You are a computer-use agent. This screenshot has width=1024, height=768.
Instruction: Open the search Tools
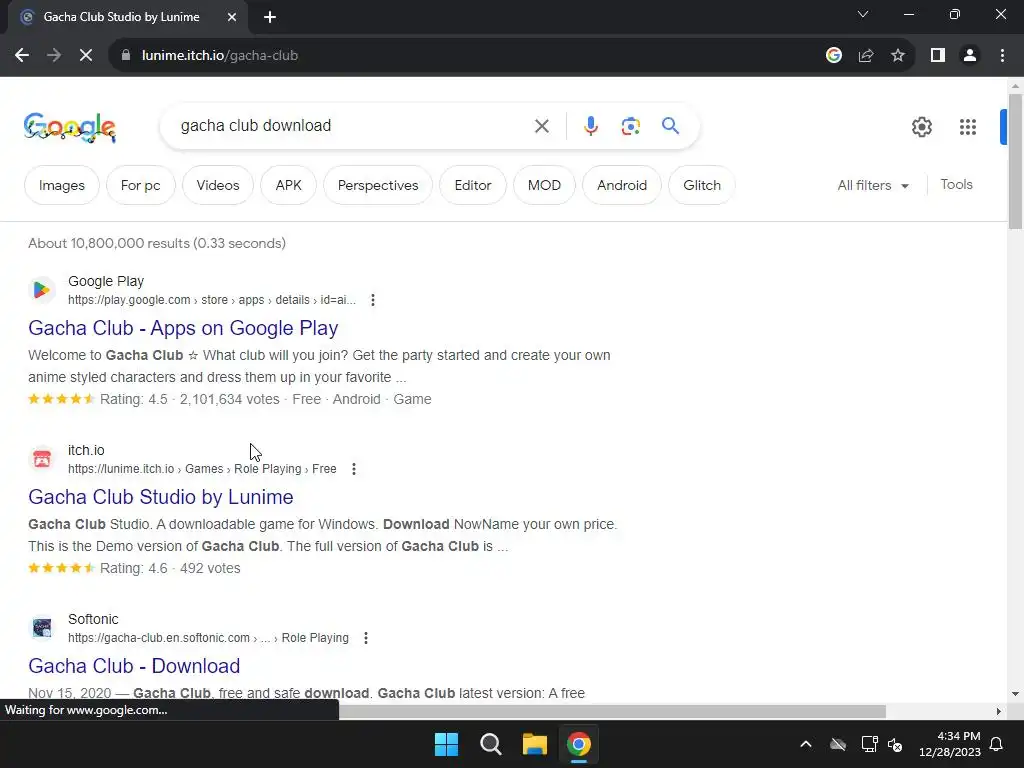(x=956, y=185)
